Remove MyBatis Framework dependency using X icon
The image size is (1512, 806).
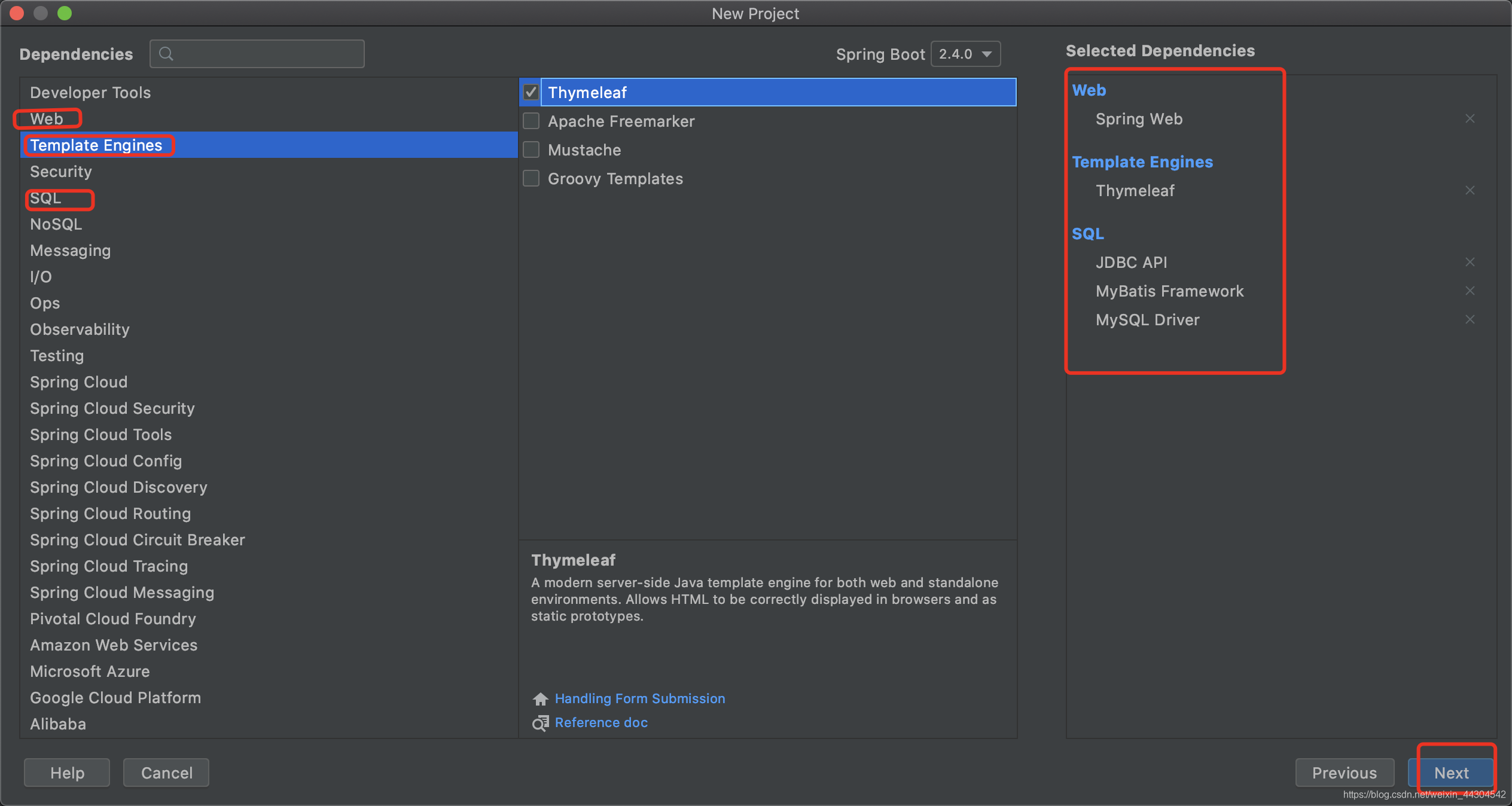[1470, 291]
